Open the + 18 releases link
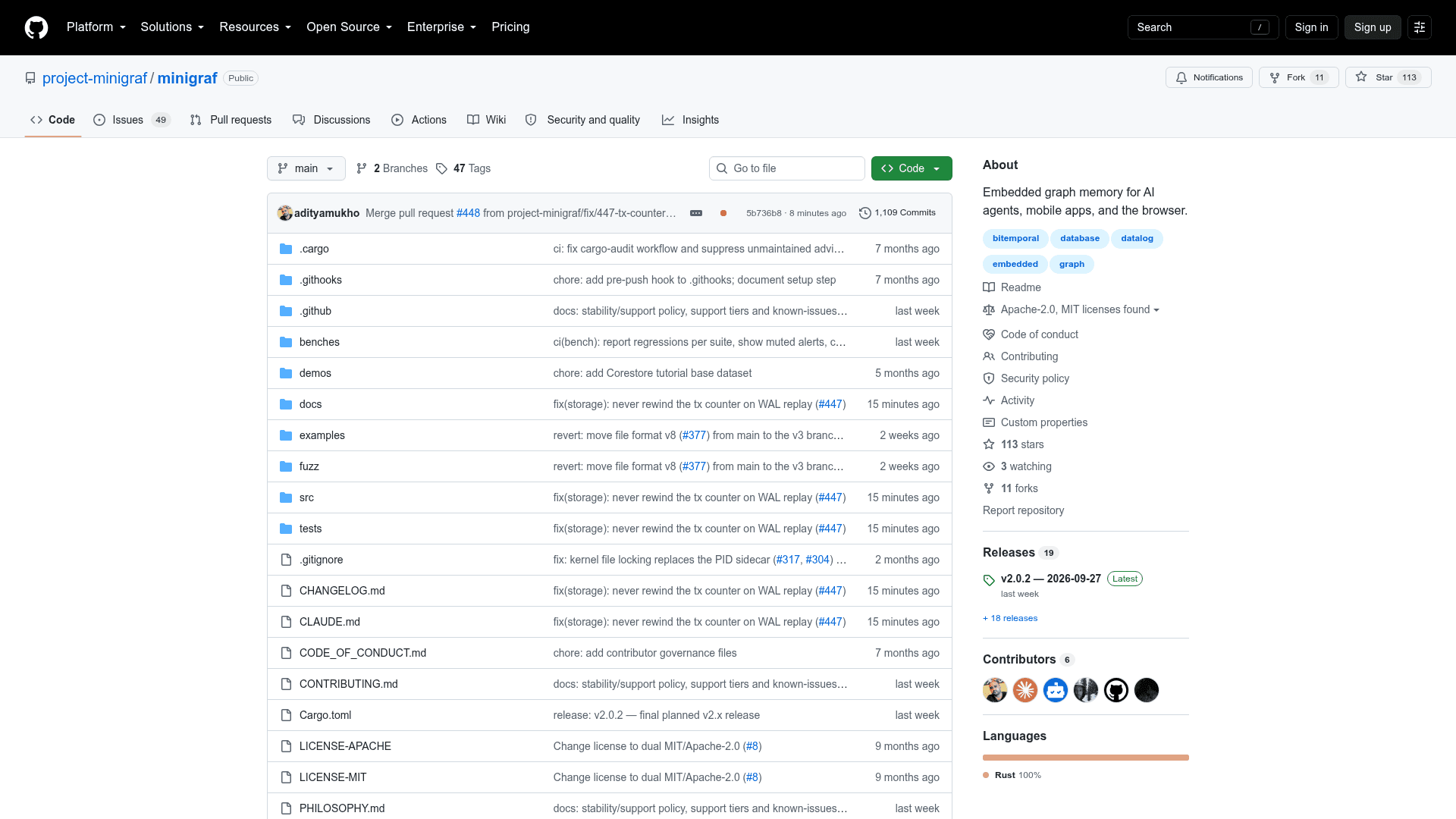Viewport: 1456px width, 819px height. point(1010,618)
